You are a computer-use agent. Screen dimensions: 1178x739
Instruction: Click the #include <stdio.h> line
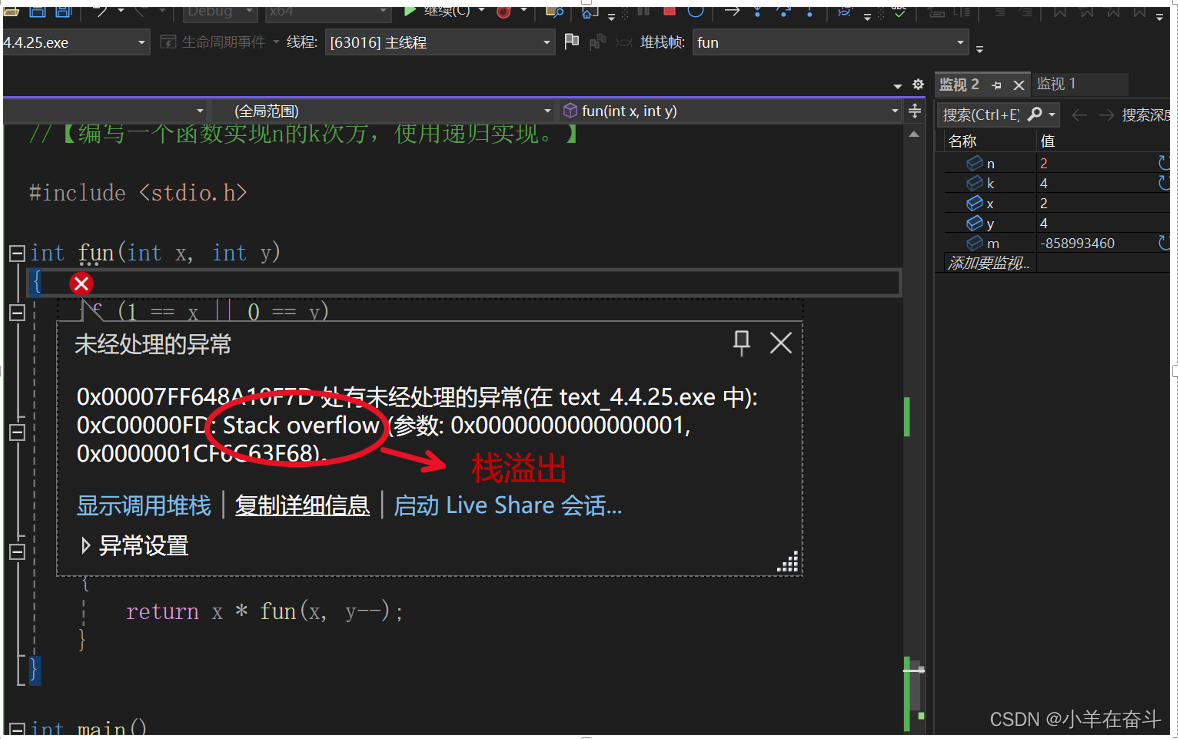[x=138, y=193]
